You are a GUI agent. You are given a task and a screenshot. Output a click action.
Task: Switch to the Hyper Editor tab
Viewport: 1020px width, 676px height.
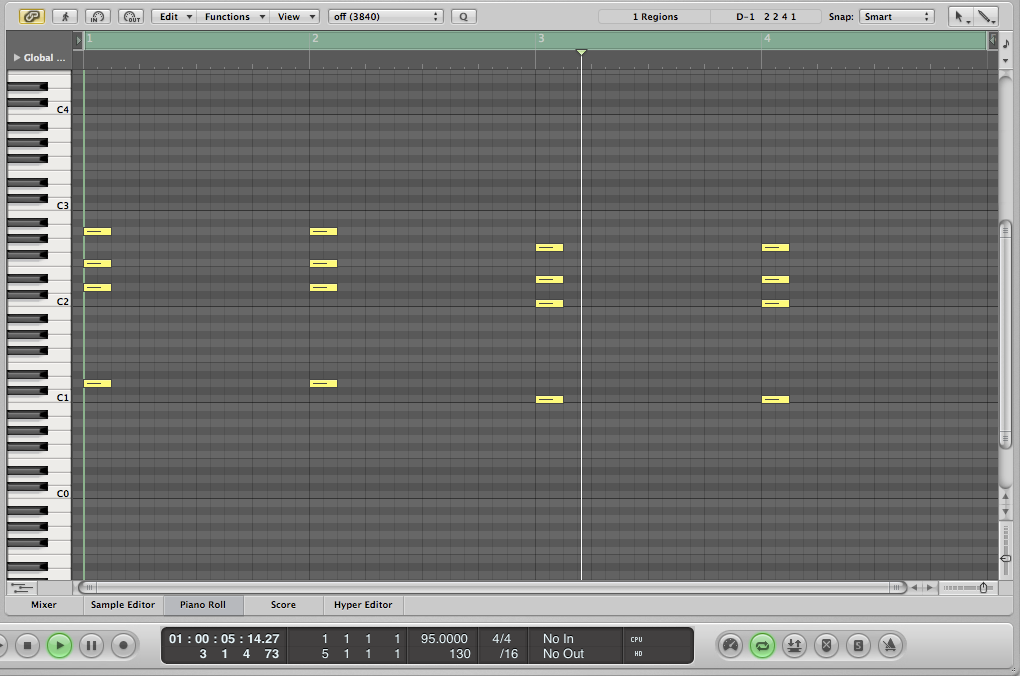[x=363, y=605]
